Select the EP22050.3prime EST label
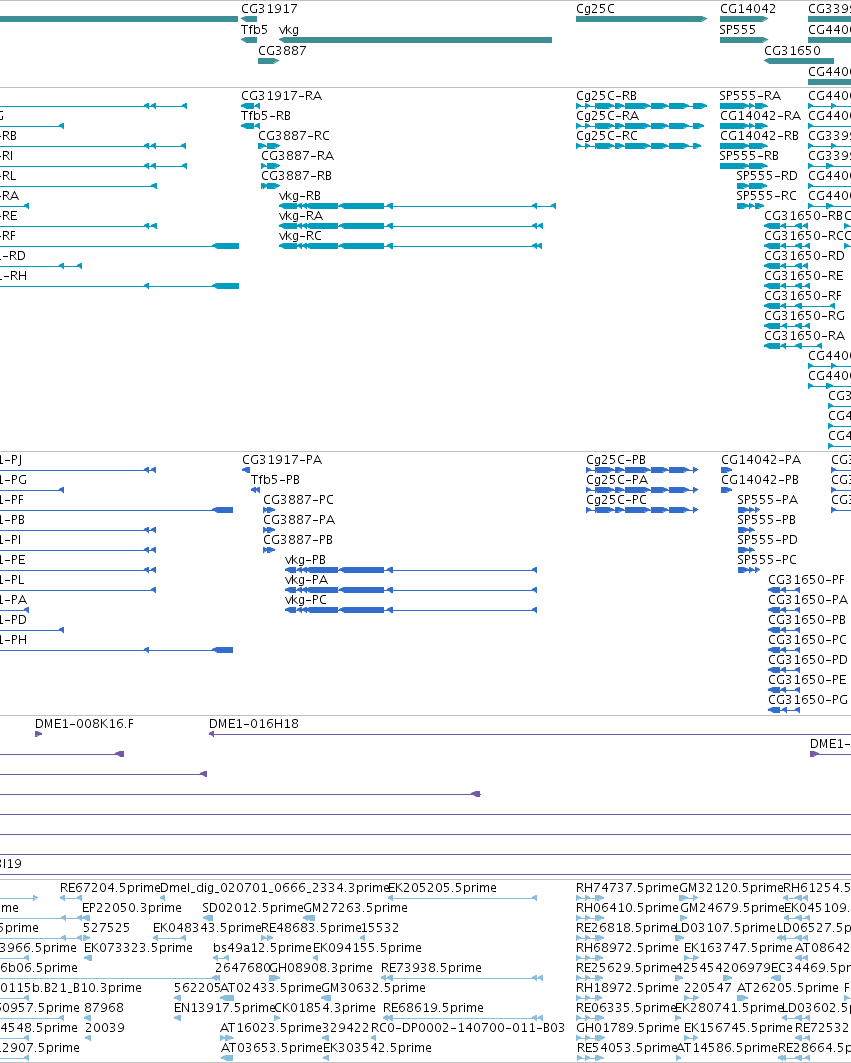The width and height of the screenshot is (851, 1063). tap(132, 908)
